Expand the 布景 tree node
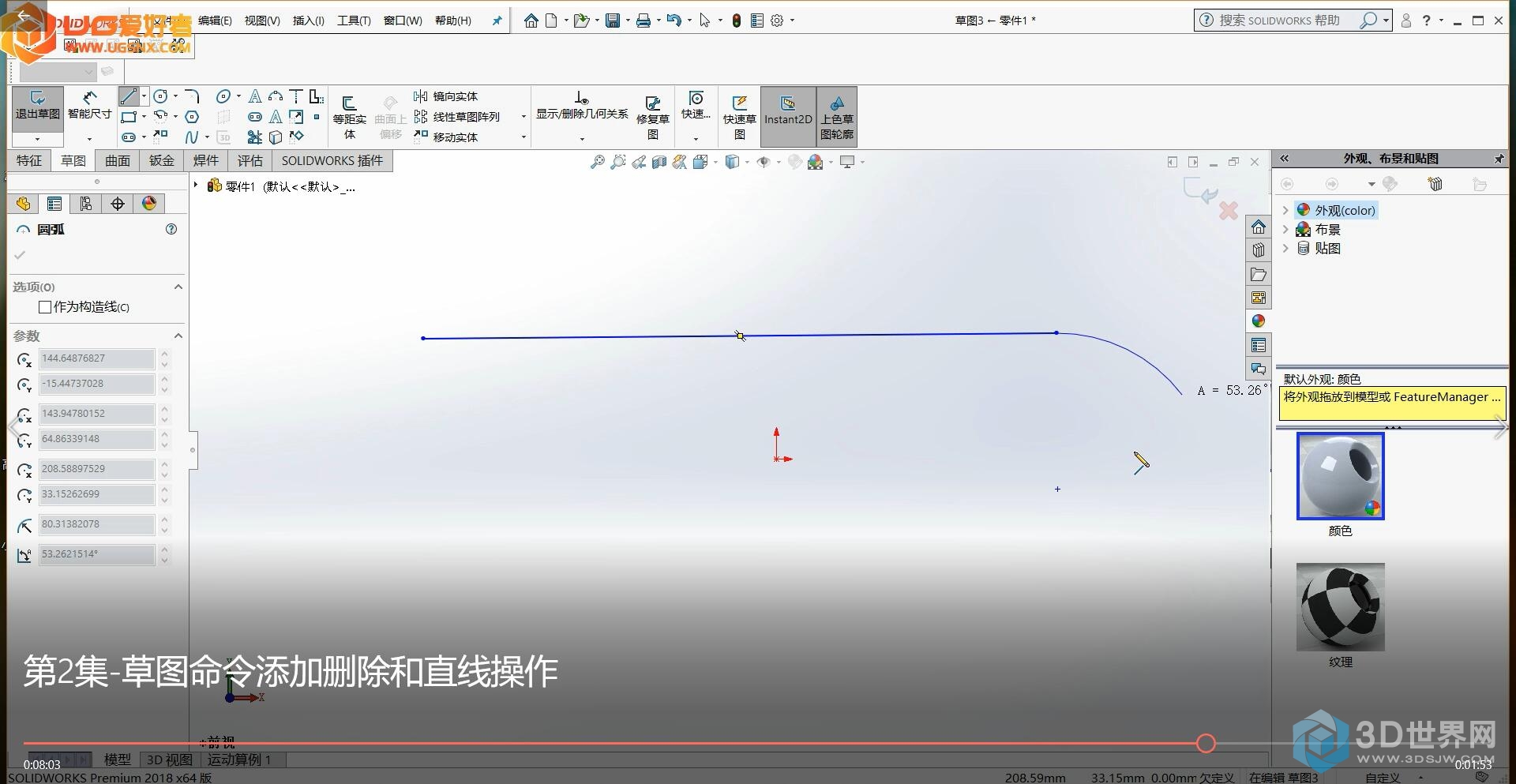The image size is (1516, 784). 1285,229
